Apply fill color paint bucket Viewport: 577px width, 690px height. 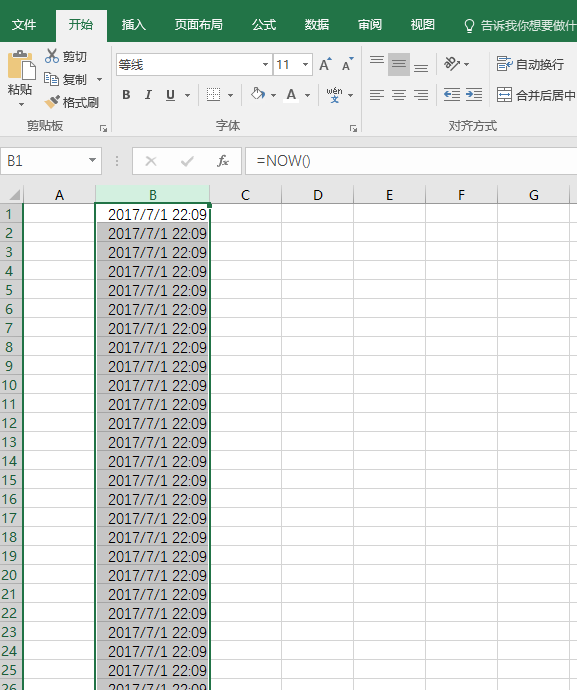[258, 94]
